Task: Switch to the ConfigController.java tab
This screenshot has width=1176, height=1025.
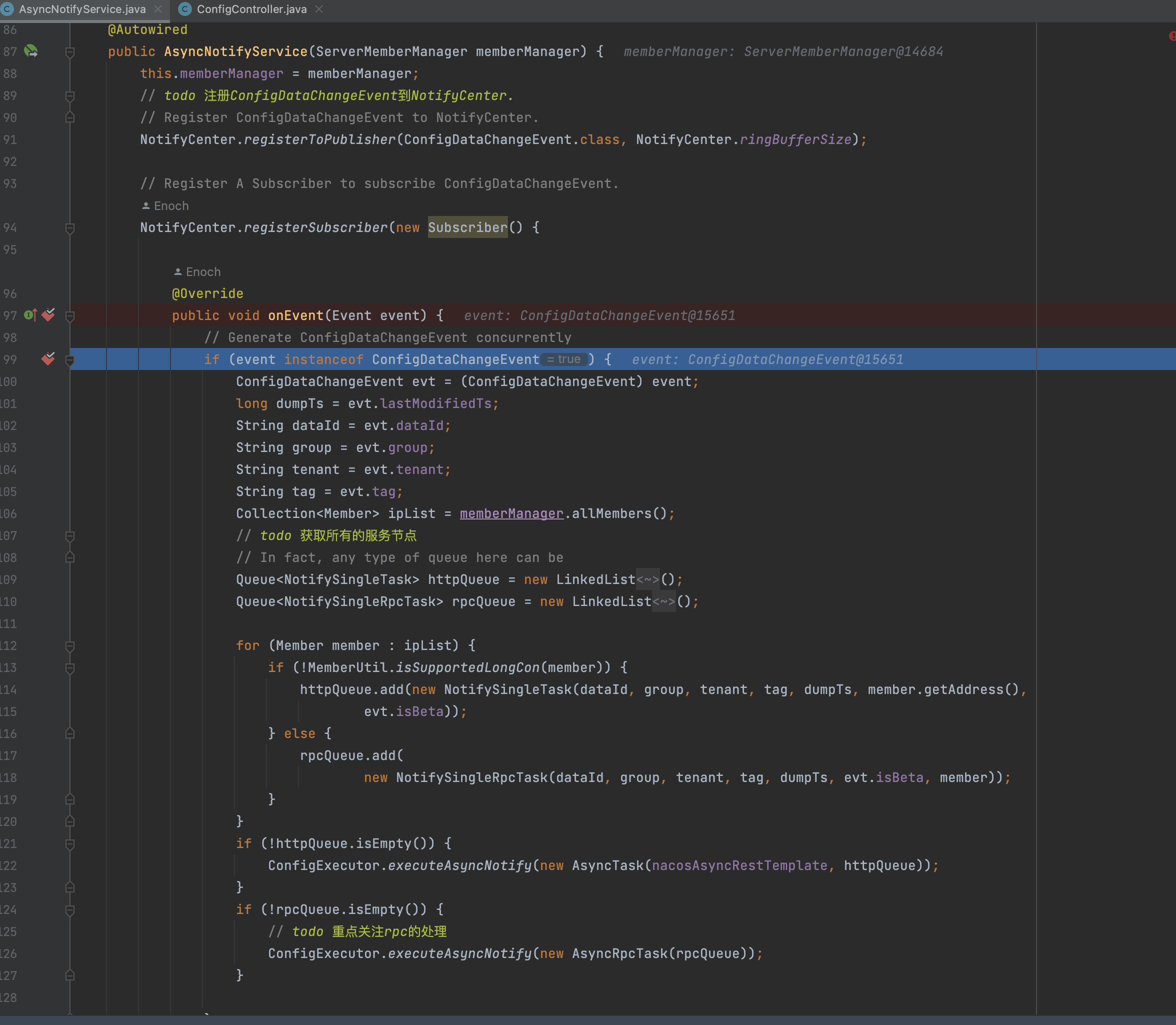Action: pos(251,9)
